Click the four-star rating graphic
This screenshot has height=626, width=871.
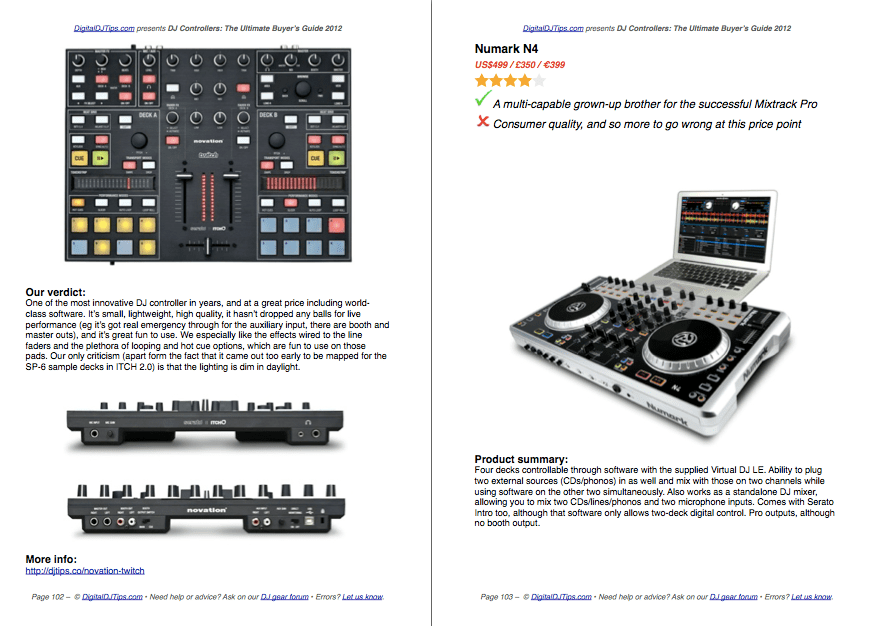510,81
